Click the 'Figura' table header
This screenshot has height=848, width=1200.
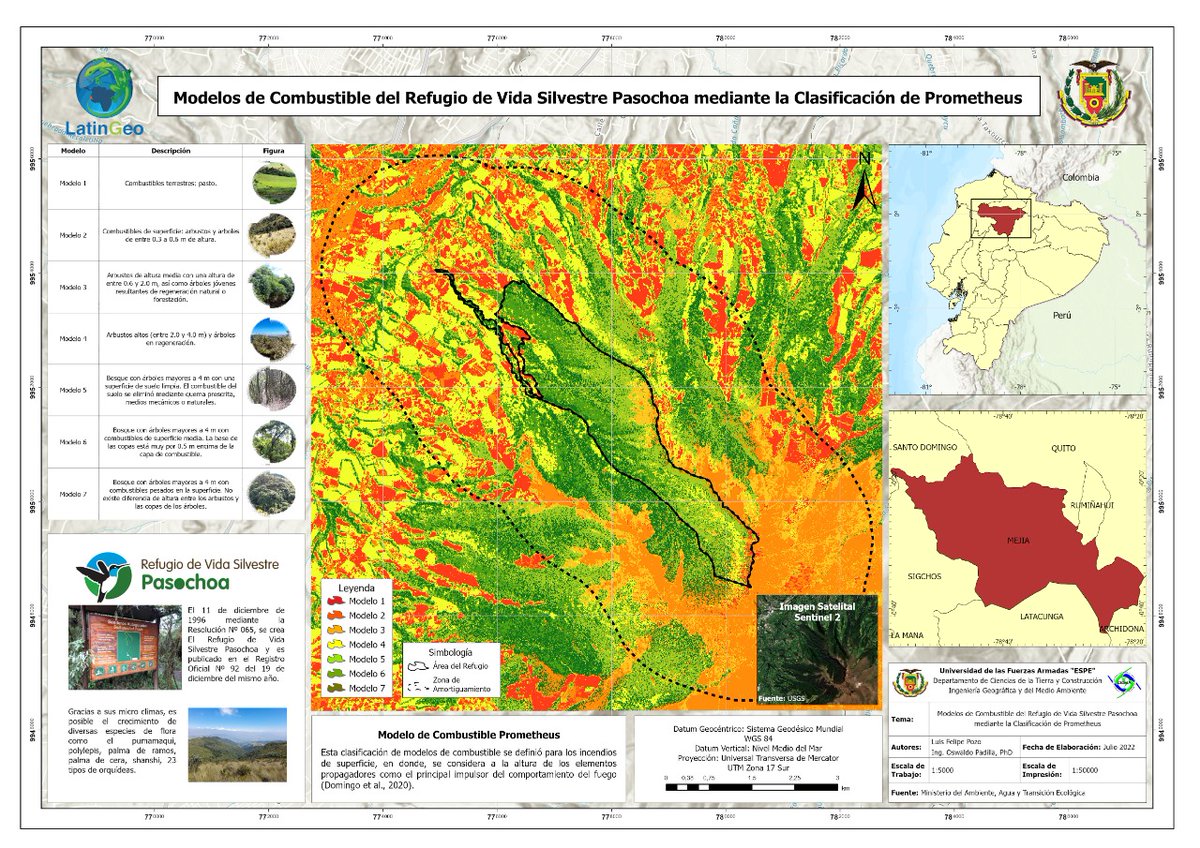click(272, 152)
